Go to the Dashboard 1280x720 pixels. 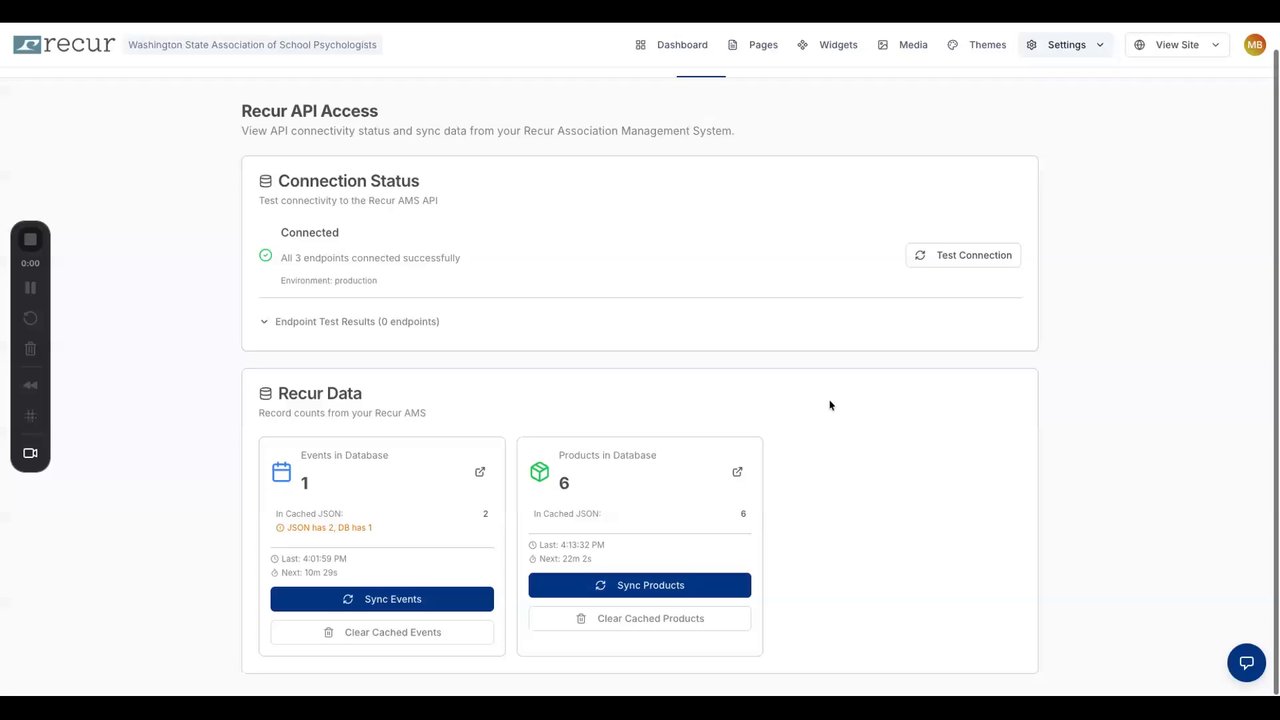[x=671, y=45]
